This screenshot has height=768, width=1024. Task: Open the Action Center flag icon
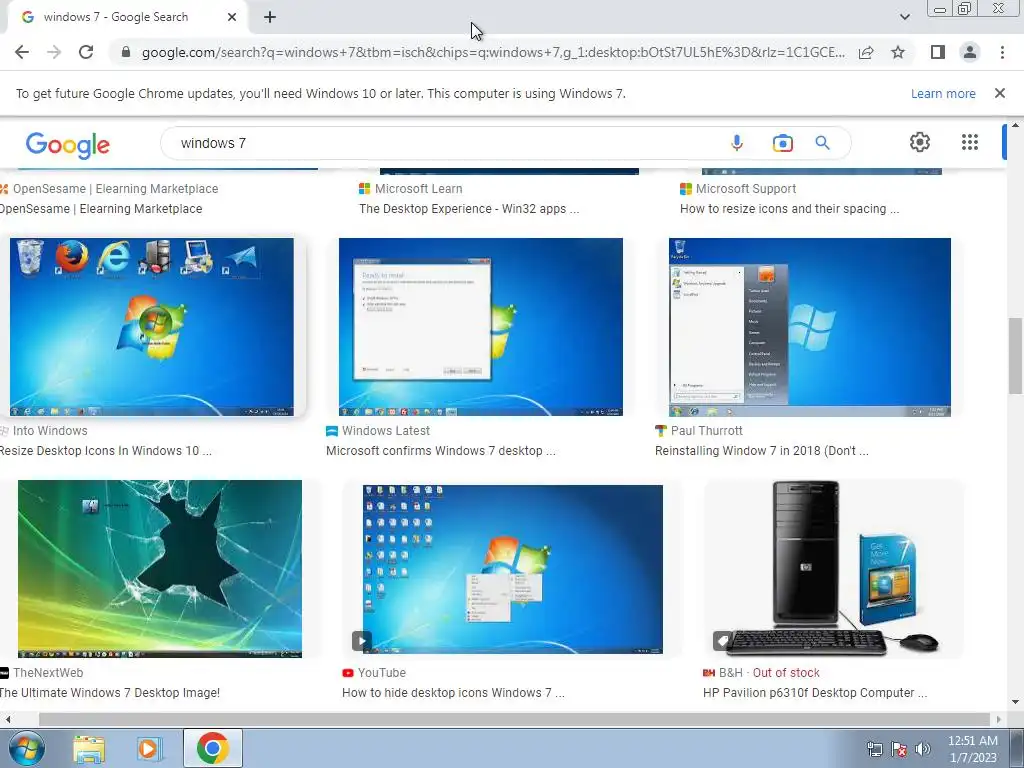click(x=899, y=749)
